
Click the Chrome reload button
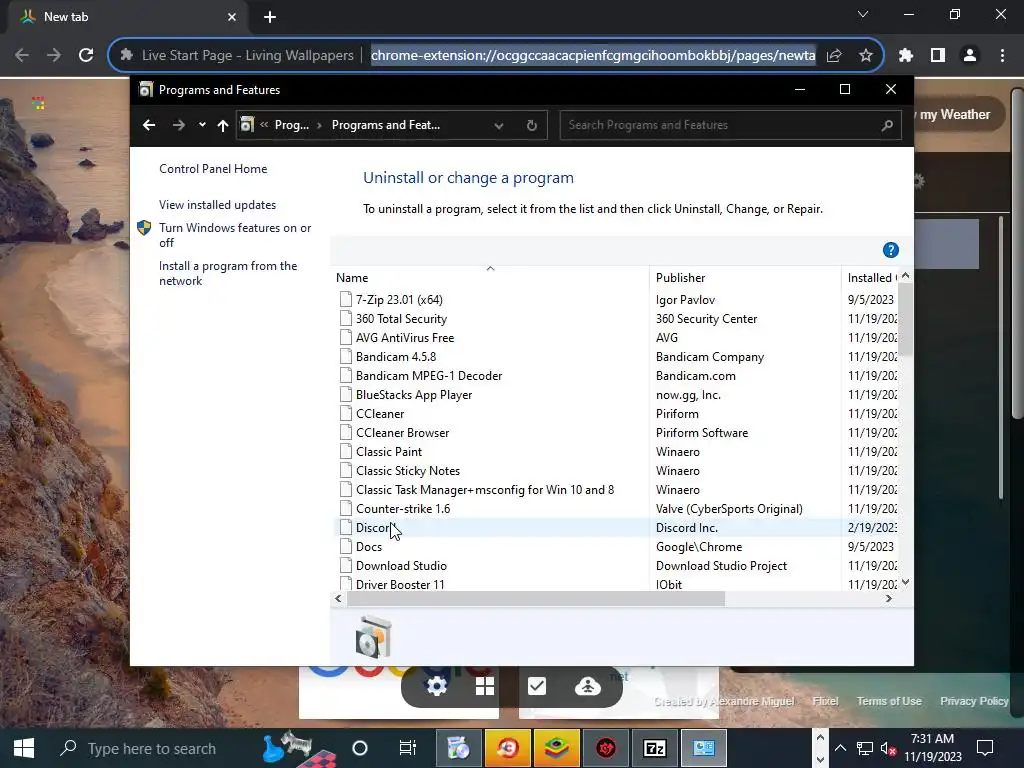pos(86,55)
